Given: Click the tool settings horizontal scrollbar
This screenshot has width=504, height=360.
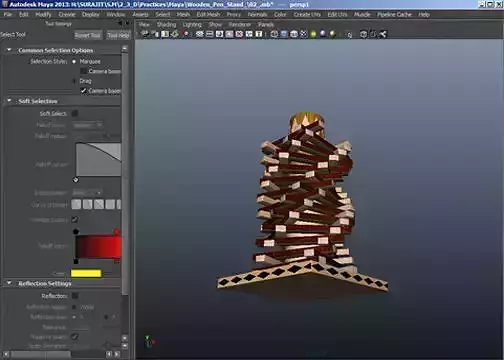Looking at the screenshot, I should 41,354.
